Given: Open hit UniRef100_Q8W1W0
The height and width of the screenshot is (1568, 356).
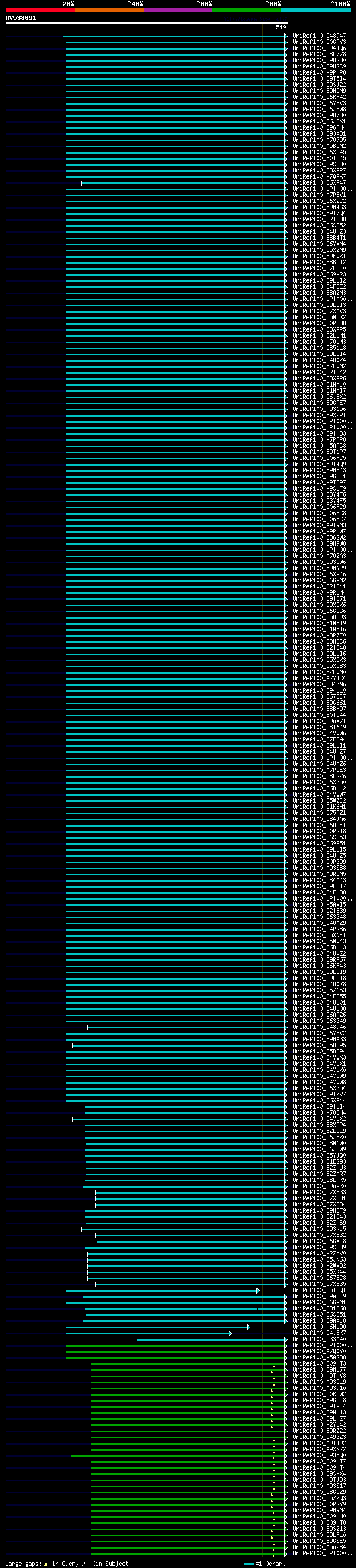Looking at the screenshot, I should (x=319, y=1143).
